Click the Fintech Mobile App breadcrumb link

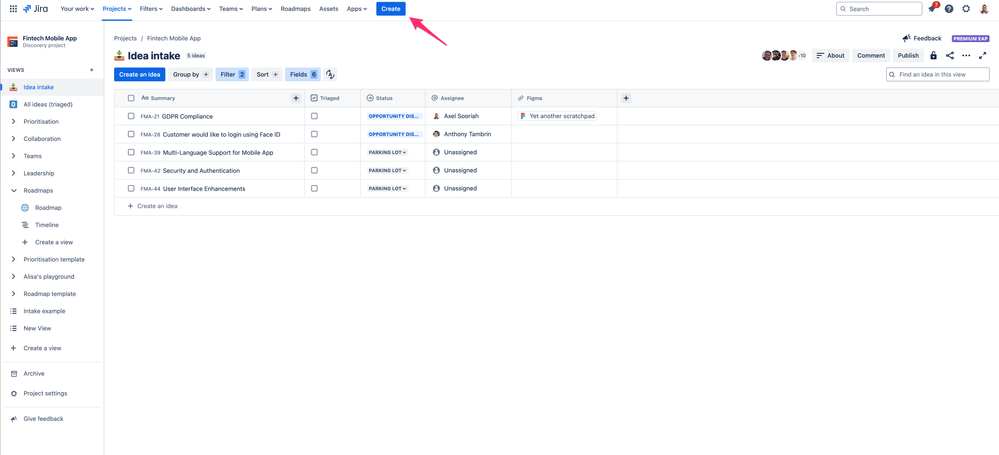[x=174, y=38]
